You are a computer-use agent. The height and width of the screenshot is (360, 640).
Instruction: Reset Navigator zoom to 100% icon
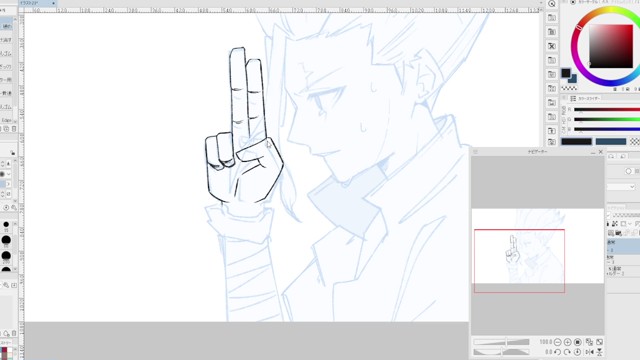578,342
